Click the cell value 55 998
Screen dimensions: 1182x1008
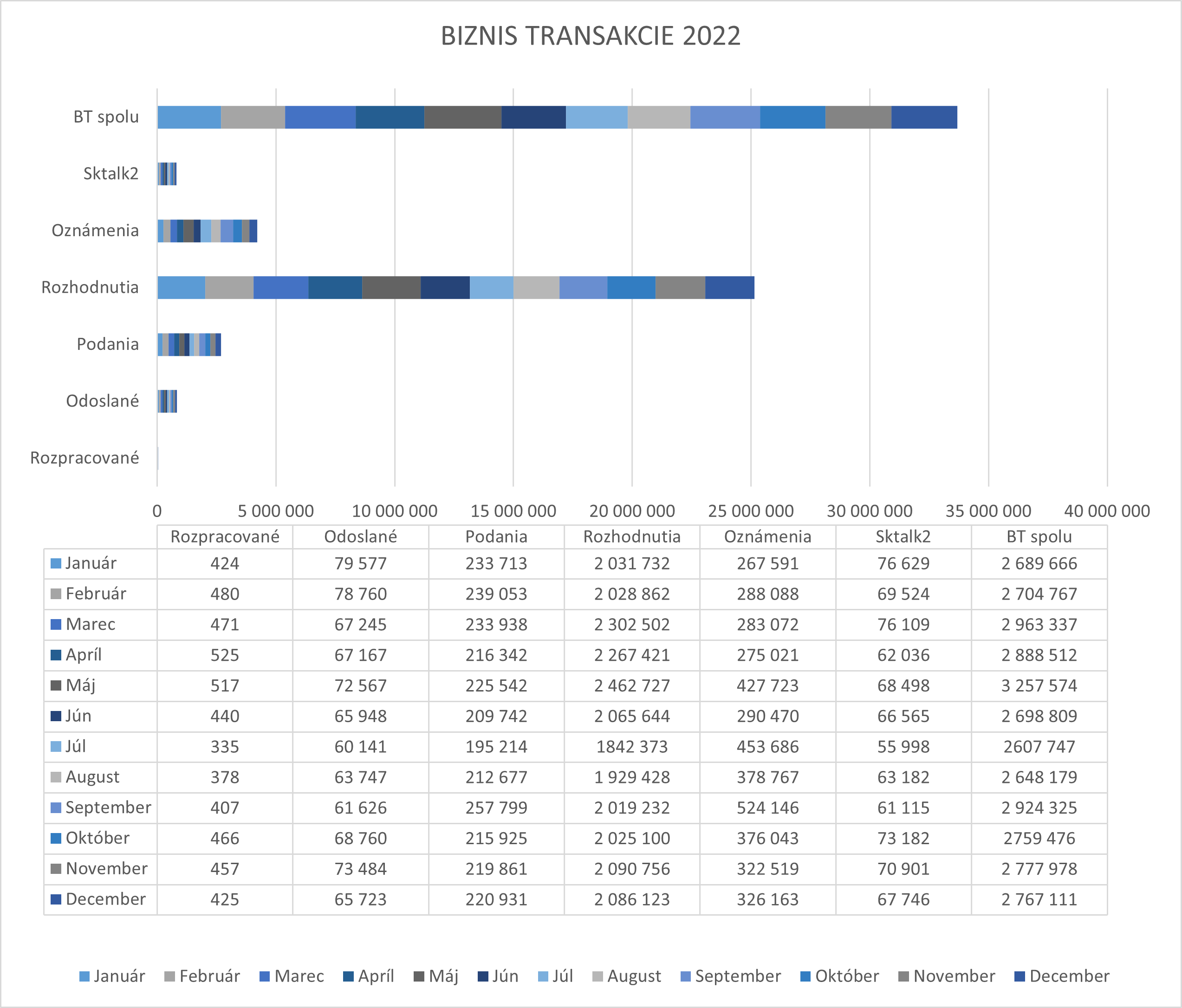click(x=903, y=747)
